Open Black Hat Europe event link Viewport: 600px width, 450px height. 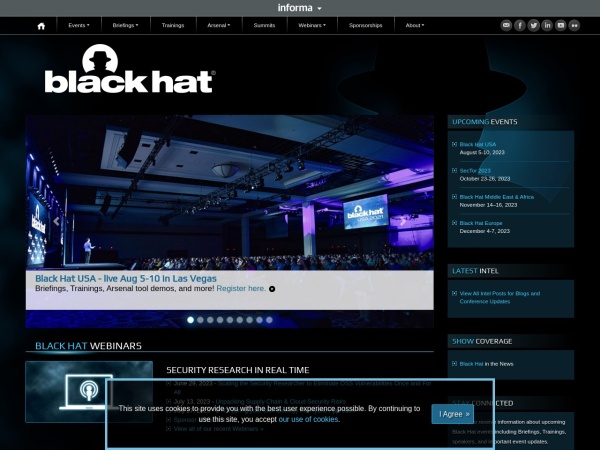[x=481, y=223]
